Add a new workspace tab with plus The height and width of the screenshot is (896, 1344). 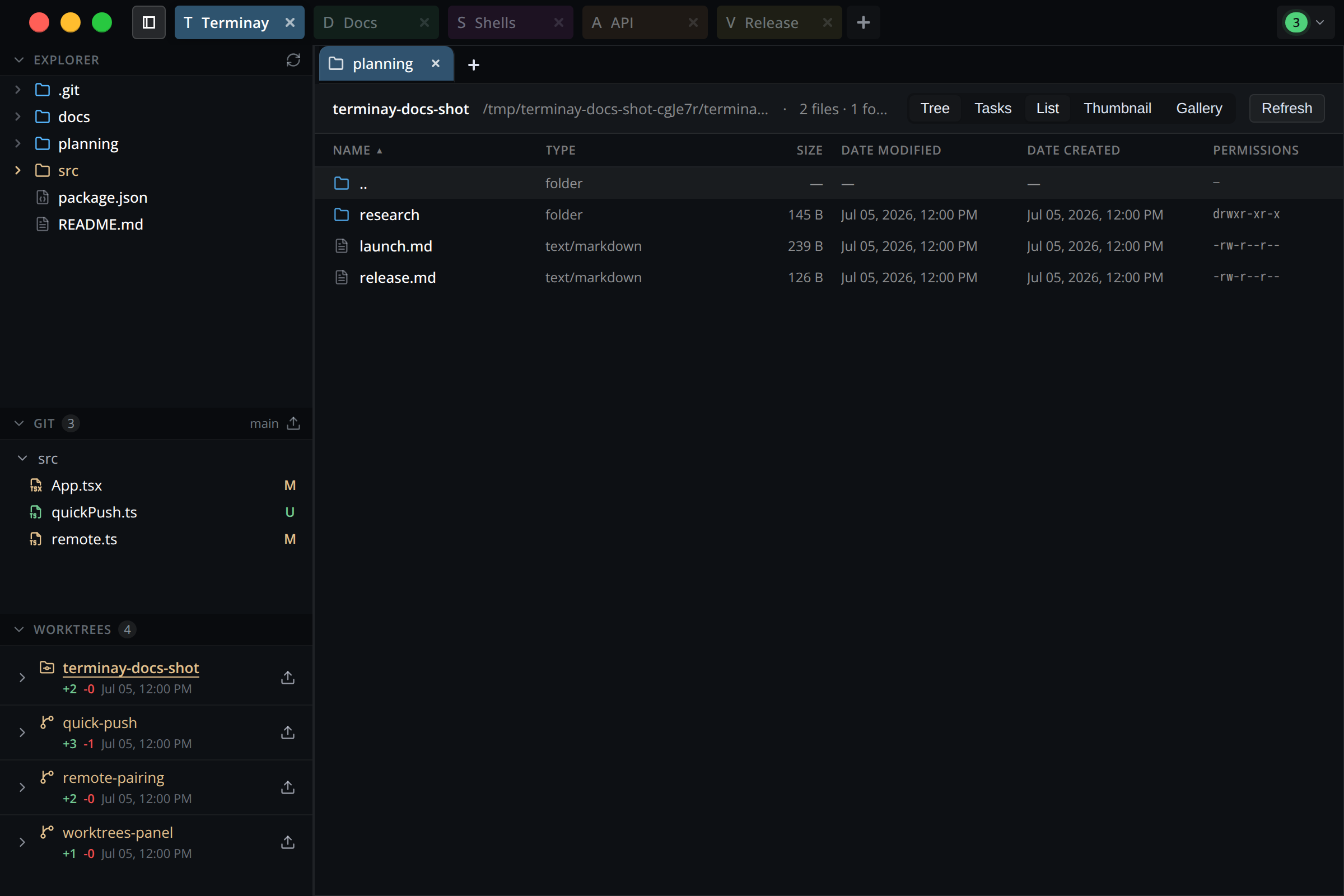pyautogui.click(x=864, y=22)
